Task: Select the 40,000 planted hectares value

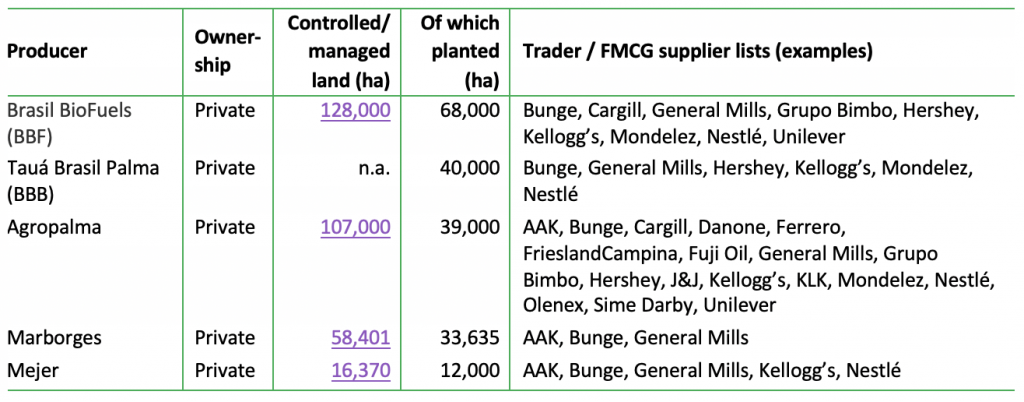Action: 470,169
